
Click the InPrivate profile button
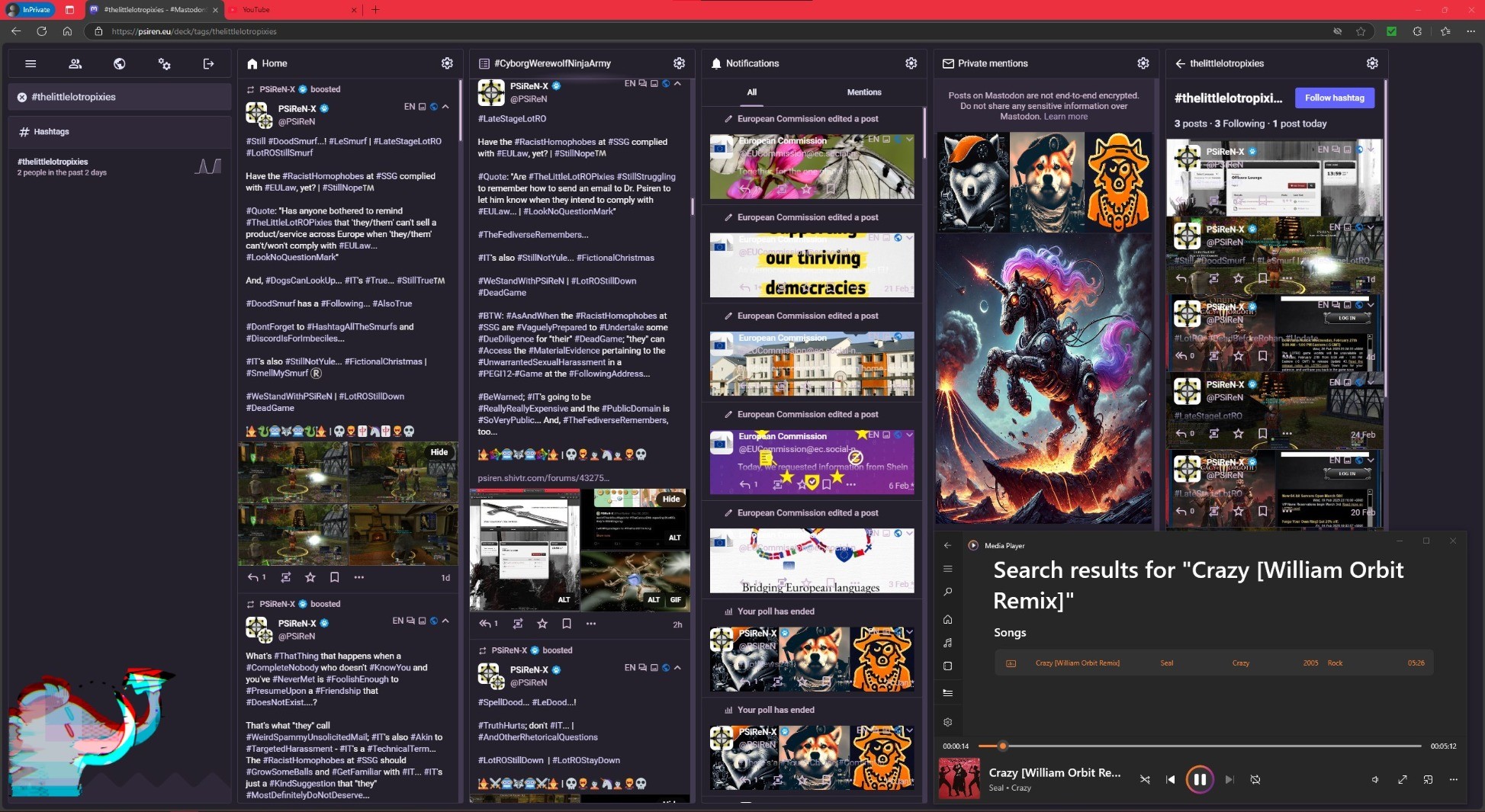tap(30, 10)
